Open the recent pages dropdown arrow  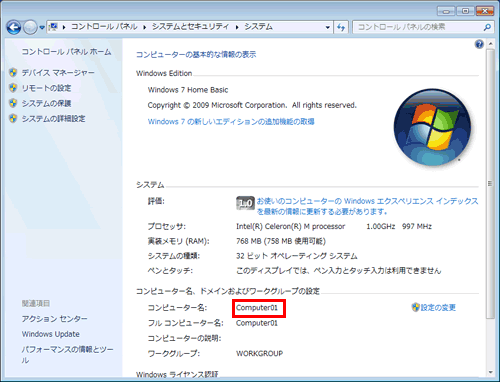pyautogui.click(x=42, y=28)
